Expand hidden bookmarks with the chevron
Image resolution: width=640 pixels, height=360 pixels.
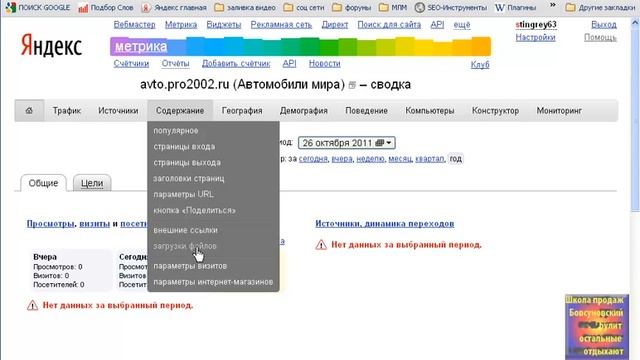point(552,5)
